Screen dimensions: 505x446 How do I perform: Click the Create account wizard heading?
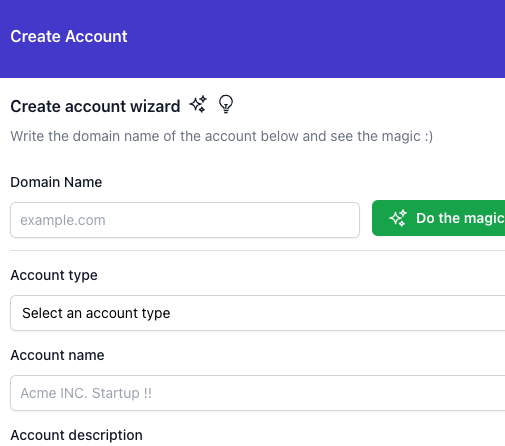click(x=95, y=106)
